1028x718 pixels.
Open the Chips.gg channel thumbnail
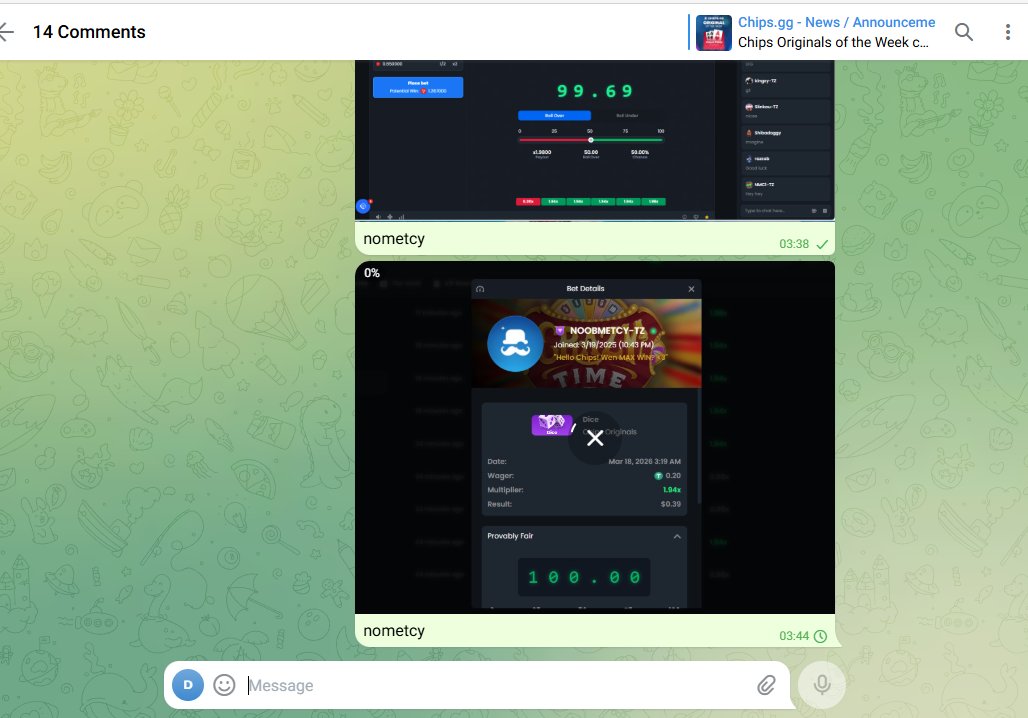tap(713, 32)
